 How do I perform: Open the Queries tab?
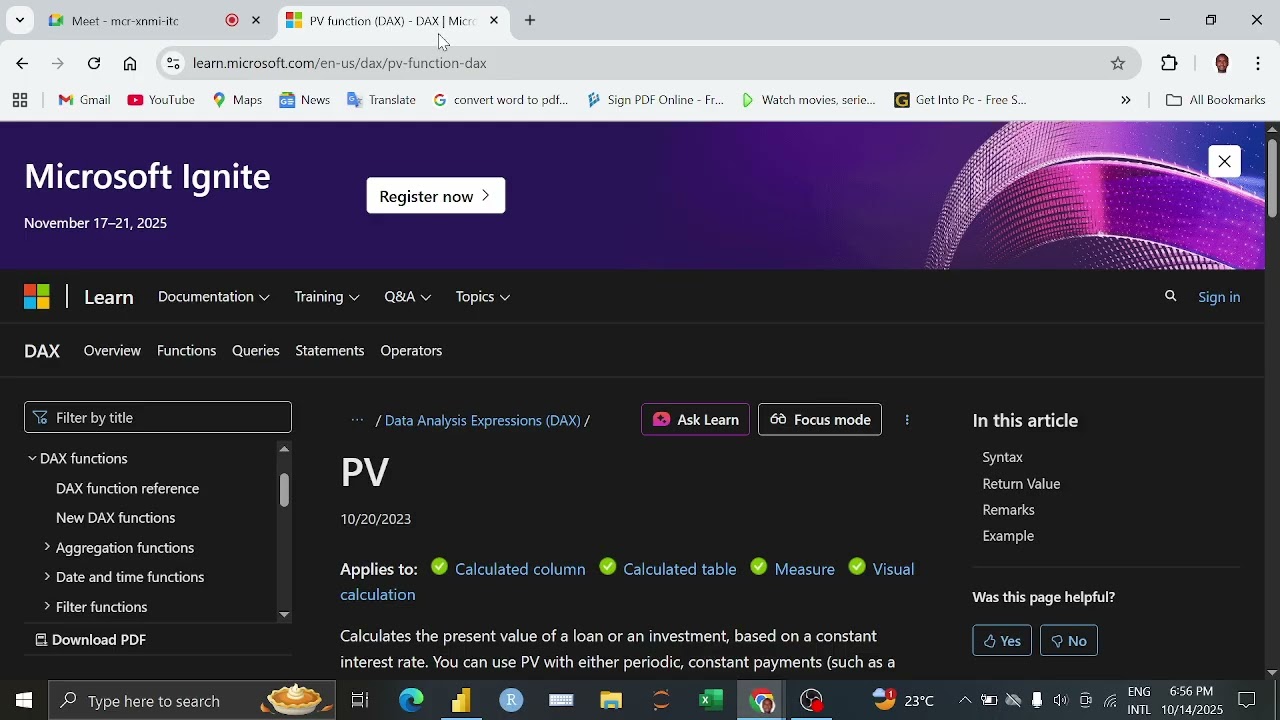click(256, 351)
